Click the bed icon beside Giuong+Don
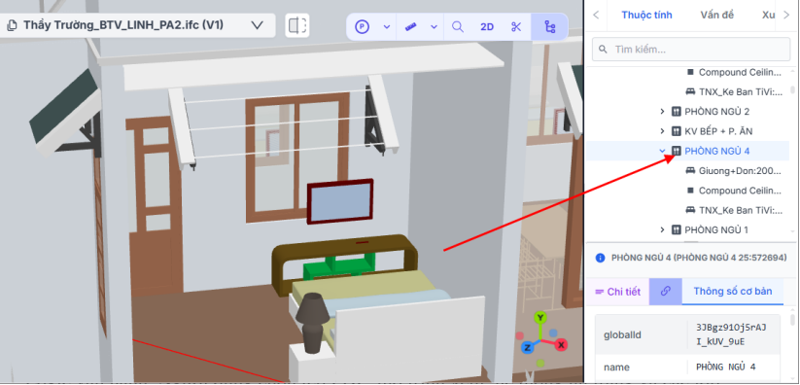800x385 pixels. (x=690, y=171)
